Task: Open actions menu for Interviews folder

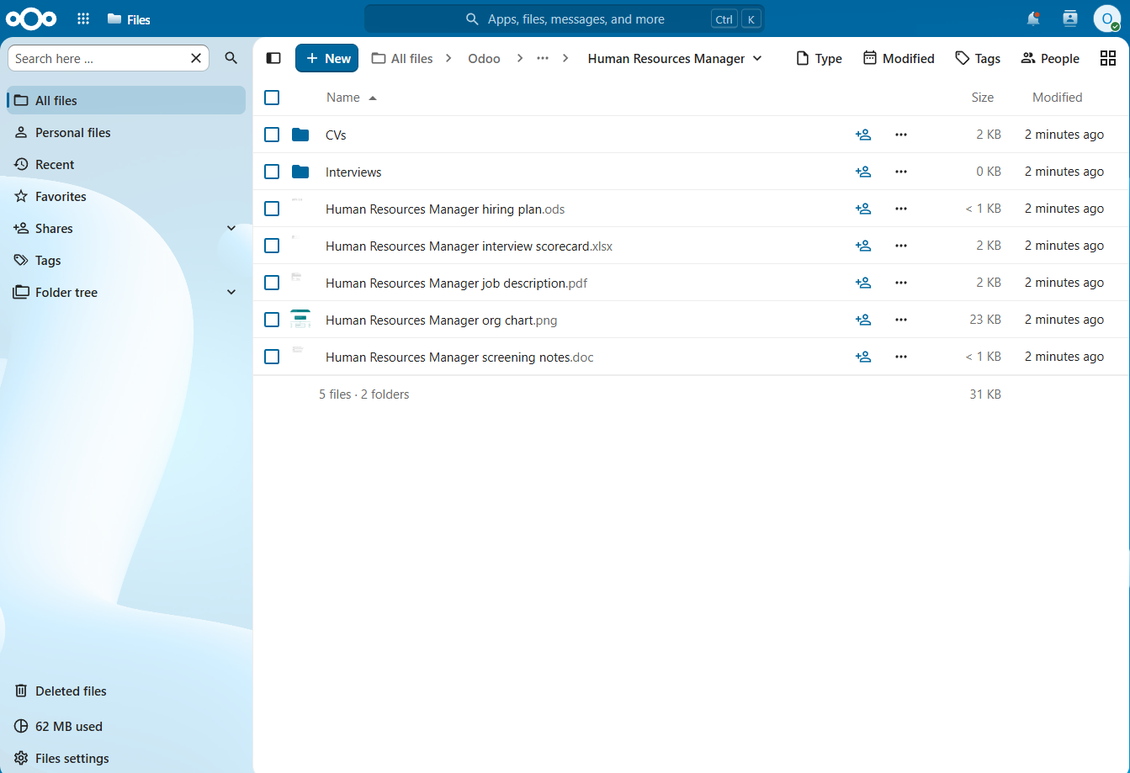Action: click(901, 171)
